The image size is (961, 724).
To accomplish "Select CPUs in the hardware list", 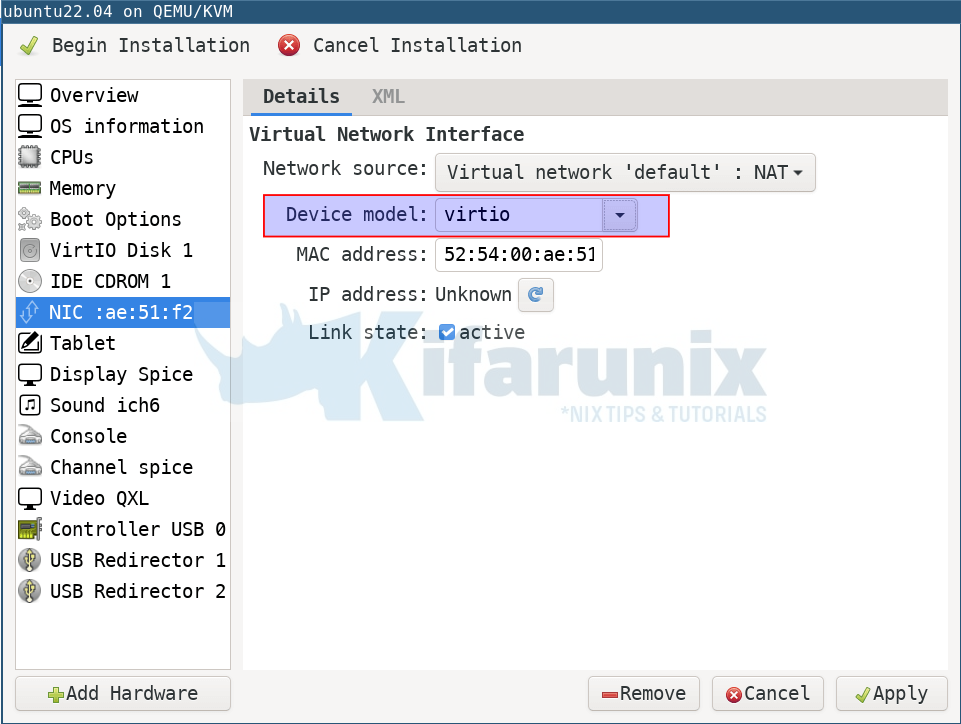I will (x=123, y=157).
